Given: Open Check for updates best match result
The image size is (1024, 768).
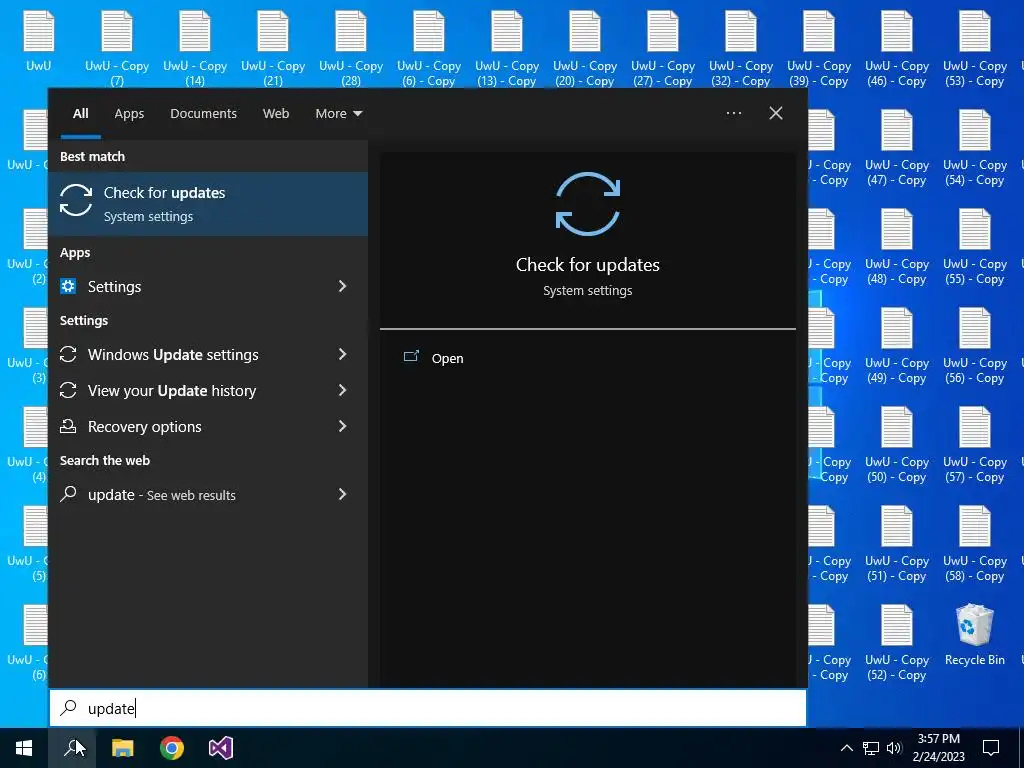Looking at the screenshot, I should click(208, 204).
